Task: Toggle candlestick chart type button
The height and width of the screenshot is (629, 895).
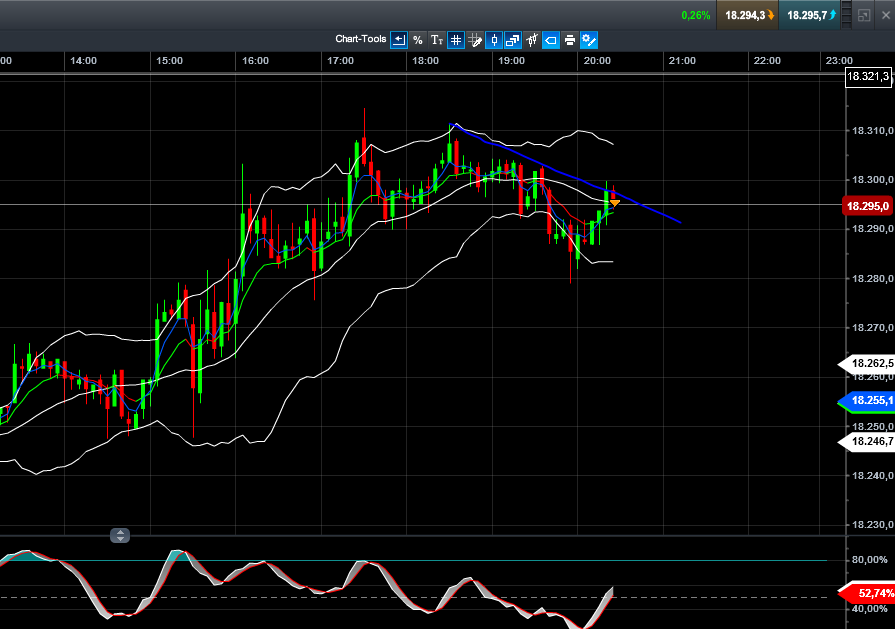Action: pyautogui.click(x=493, y=40)
